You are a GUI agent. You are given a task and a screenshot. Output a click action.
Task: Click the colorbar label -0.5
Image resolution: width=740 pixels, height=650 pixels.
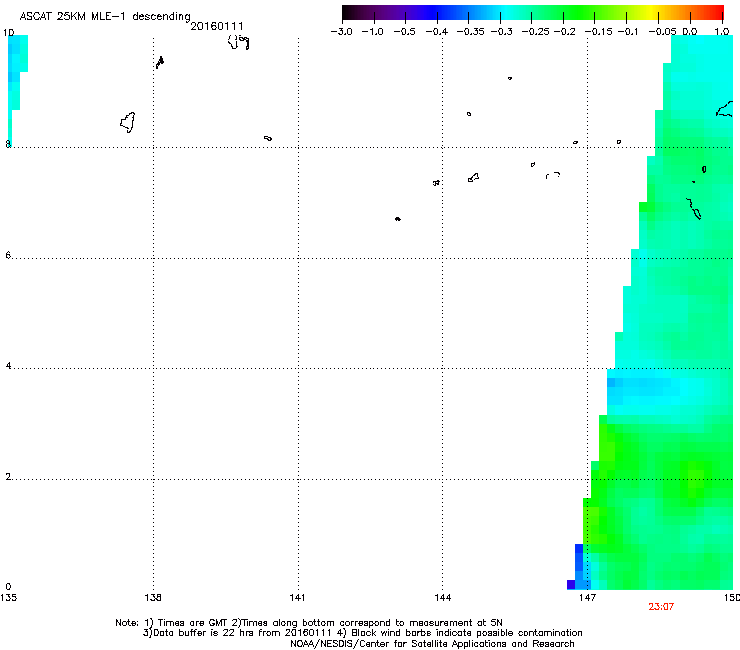tap(404, 32)
